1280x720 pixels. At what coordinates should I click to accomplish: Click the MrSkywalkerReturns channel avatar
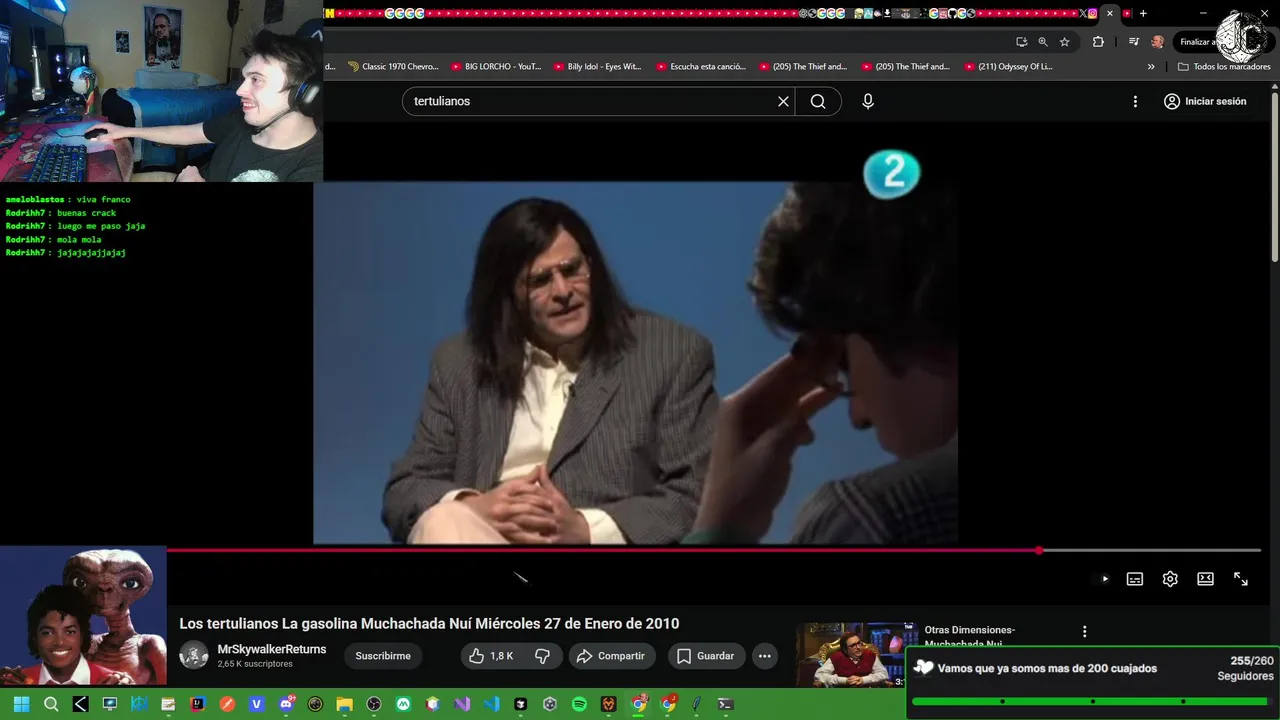[x=194, y=655]
